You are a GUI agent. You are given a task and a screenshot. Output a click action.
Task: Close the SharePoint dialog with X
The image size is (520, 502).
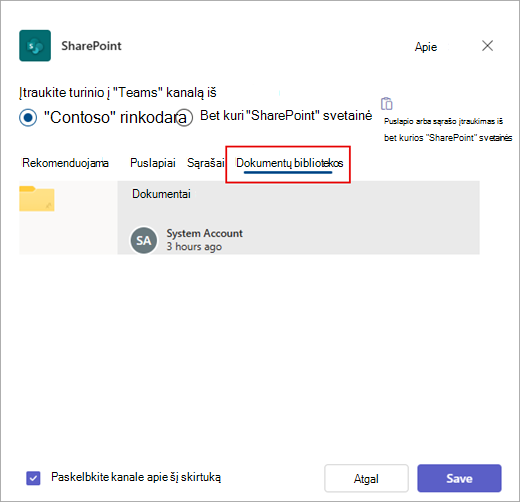point(487,46)
